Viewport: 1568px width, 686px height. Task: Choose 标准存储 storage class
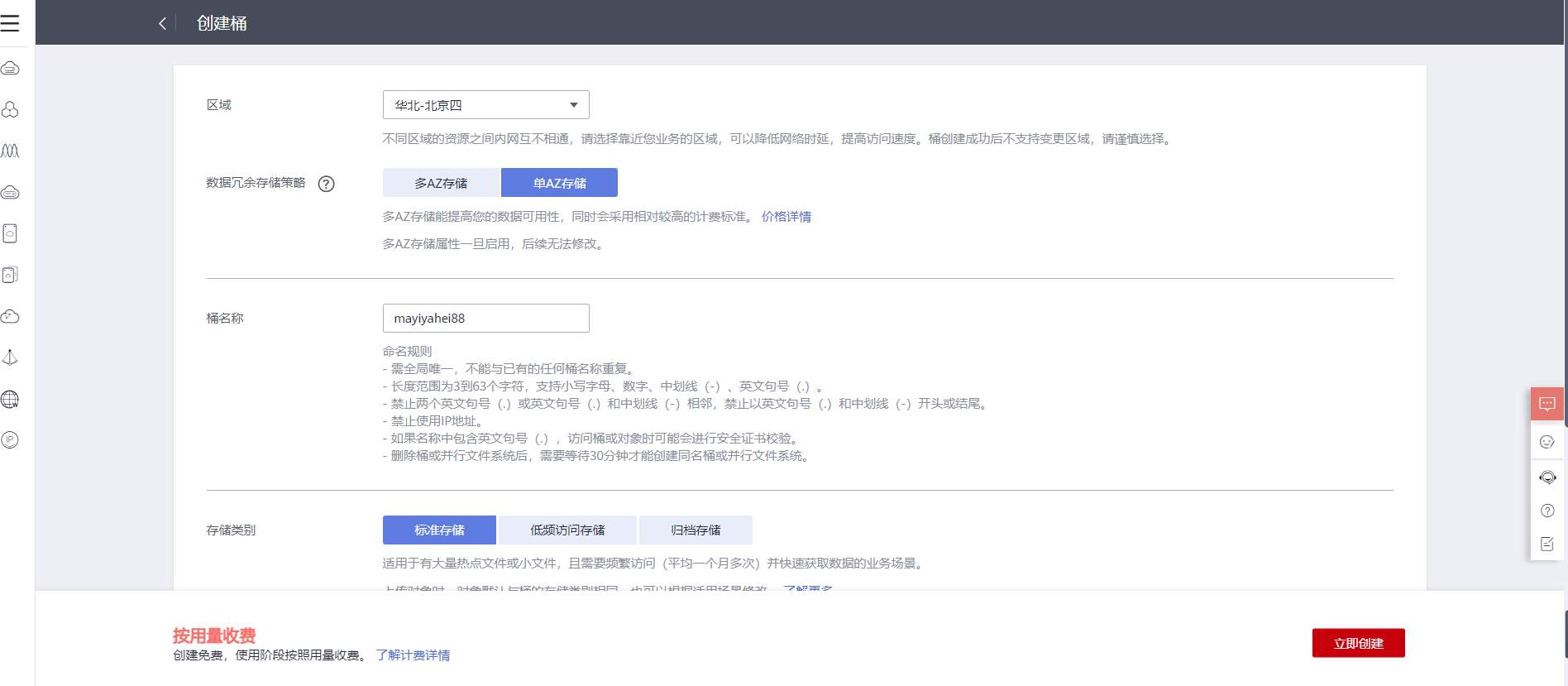[x=439, y=530]
